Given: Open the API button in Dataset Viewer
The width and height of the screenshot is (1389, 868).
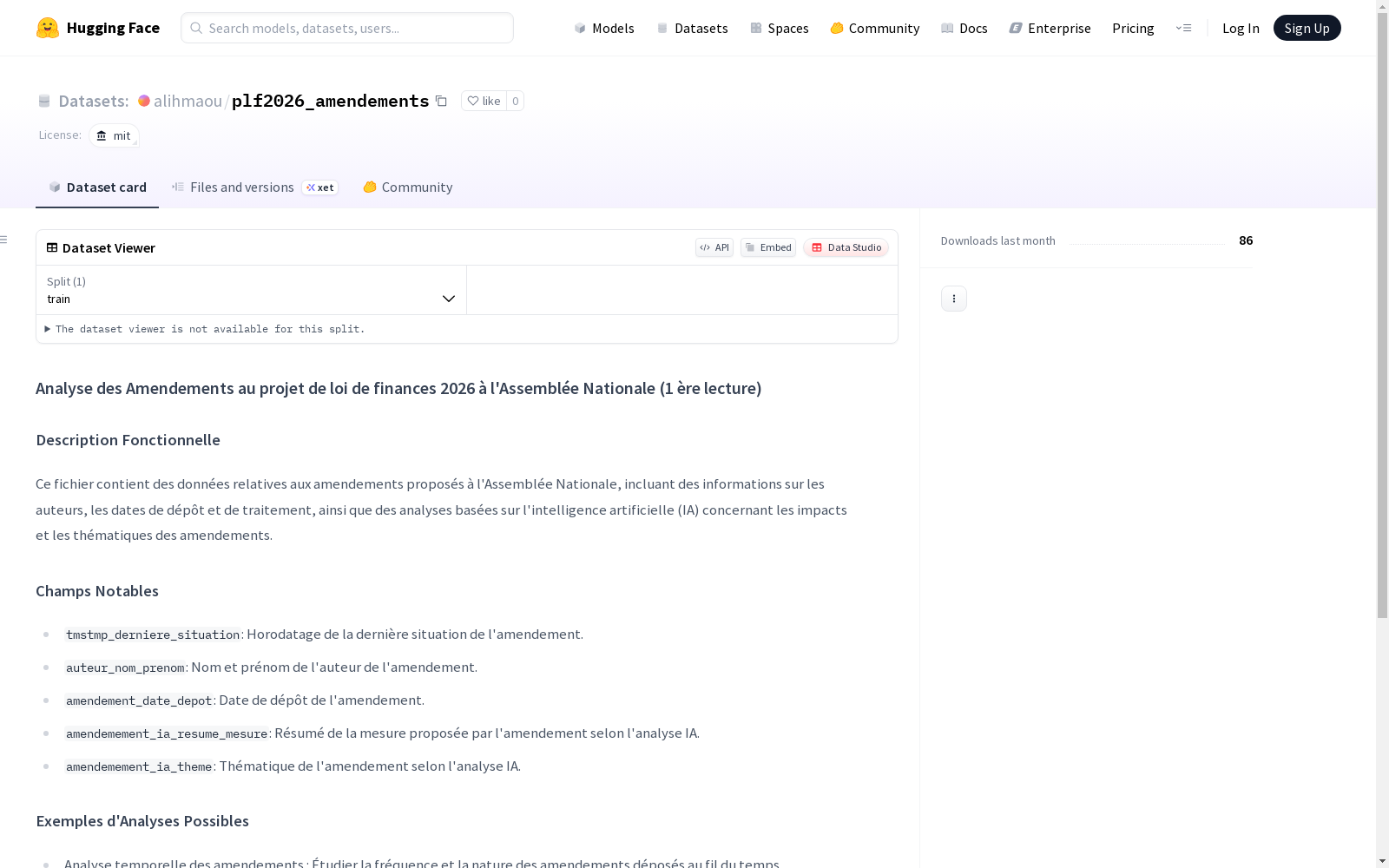Looking at the screenshot, I should click(714, 247).
